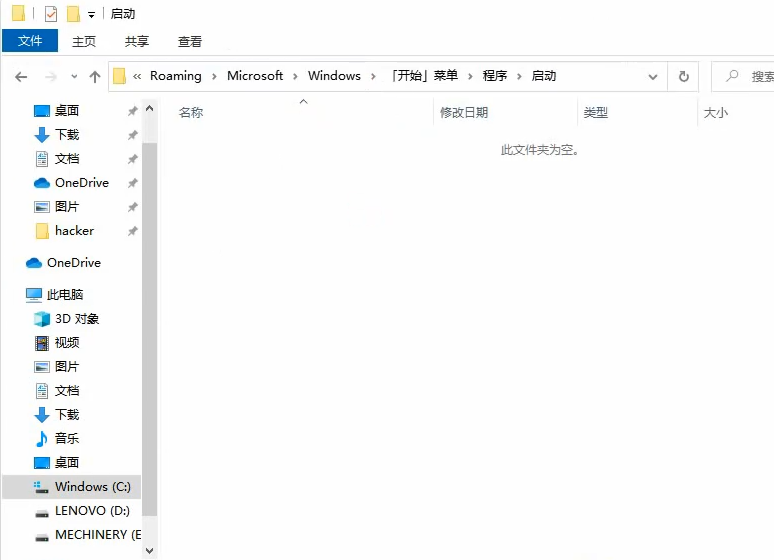Viewport: 774px width, 560px height.
Task: Open 3D 对象 under 此电脑
Action: 77,319
